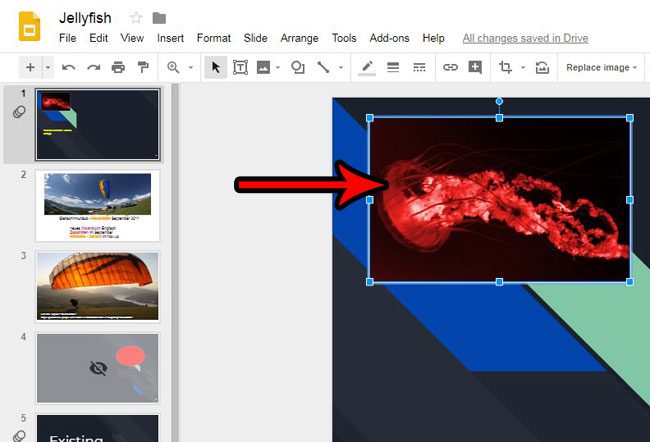Click the bottom-right image resize handle
Image resolution: width=650 pixels, height=442 pixels.
630,282
